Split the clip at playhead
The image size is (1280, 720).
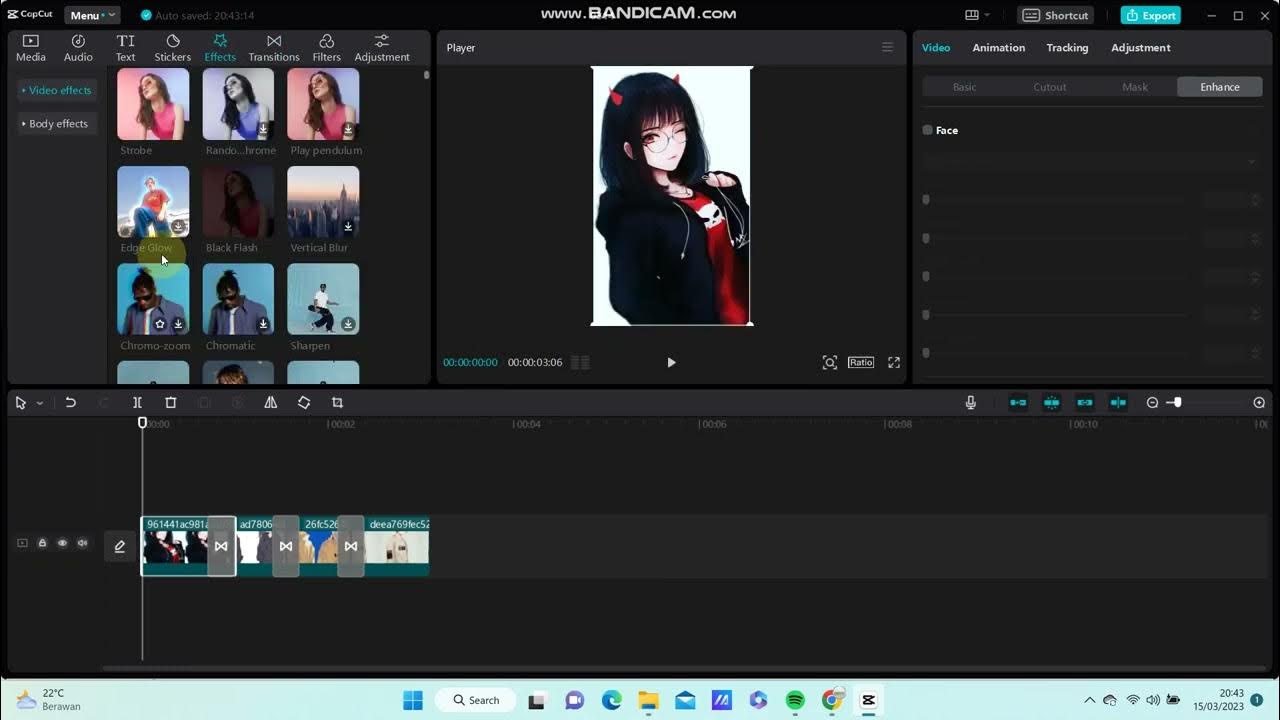point(137,402)
